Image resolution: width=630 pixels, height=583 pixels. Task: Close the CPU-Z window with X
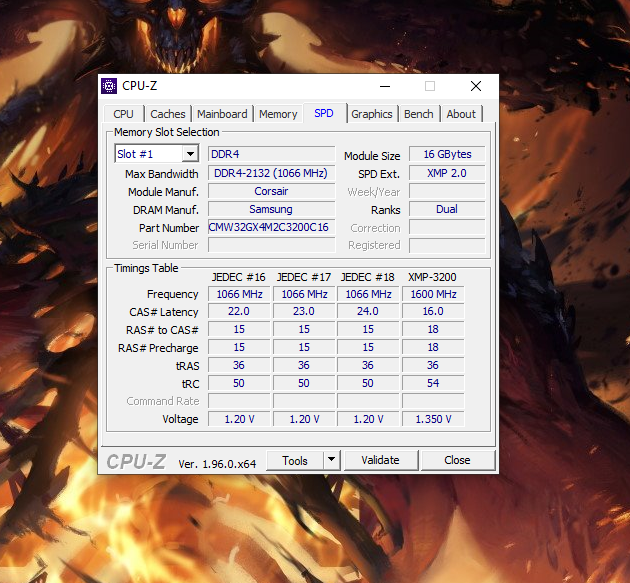click(x=476, y=86)
